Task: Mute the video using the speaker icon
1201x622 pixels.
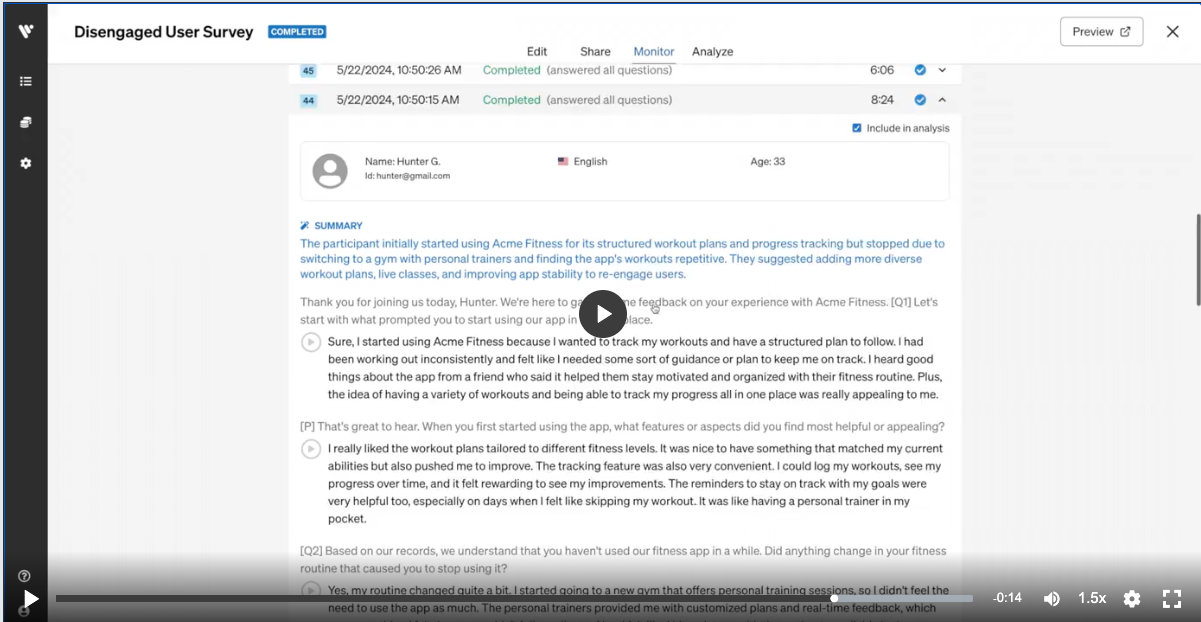Action: [1052, 598]
